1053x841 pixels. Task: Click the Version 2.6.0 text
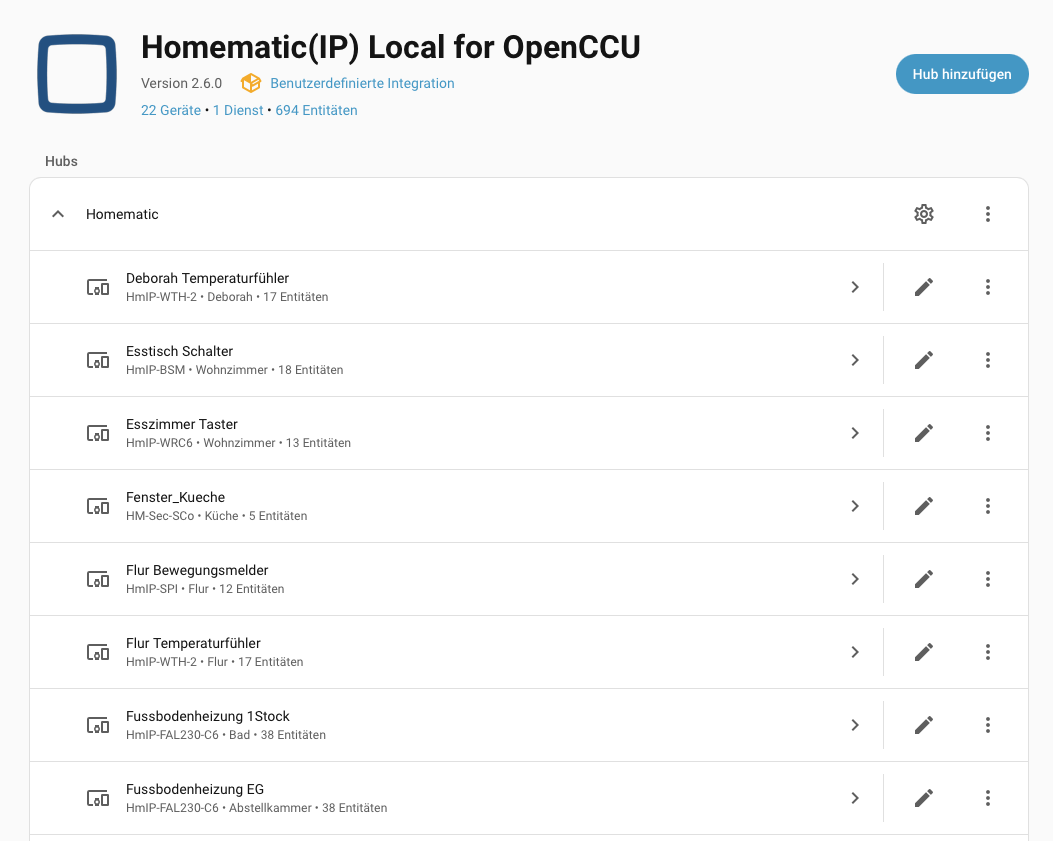[x=181, y=83]
